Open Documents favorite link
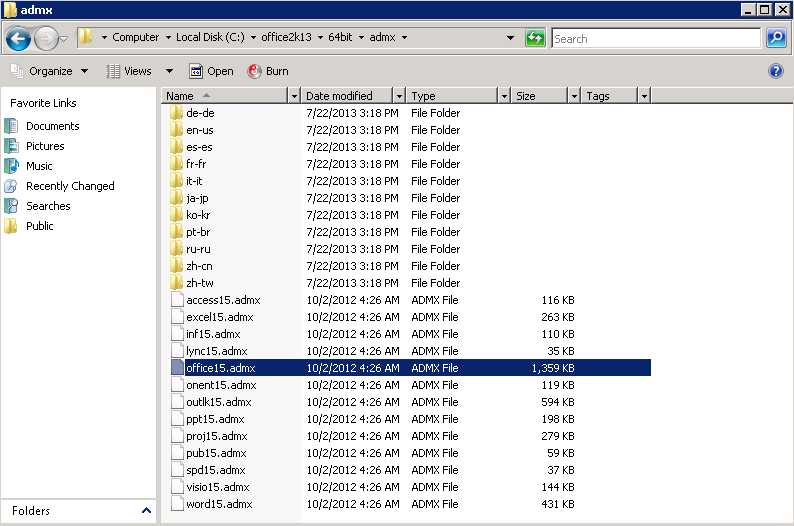Image resolution: width=794 pixels, height=526 pixels. (53, 126)
